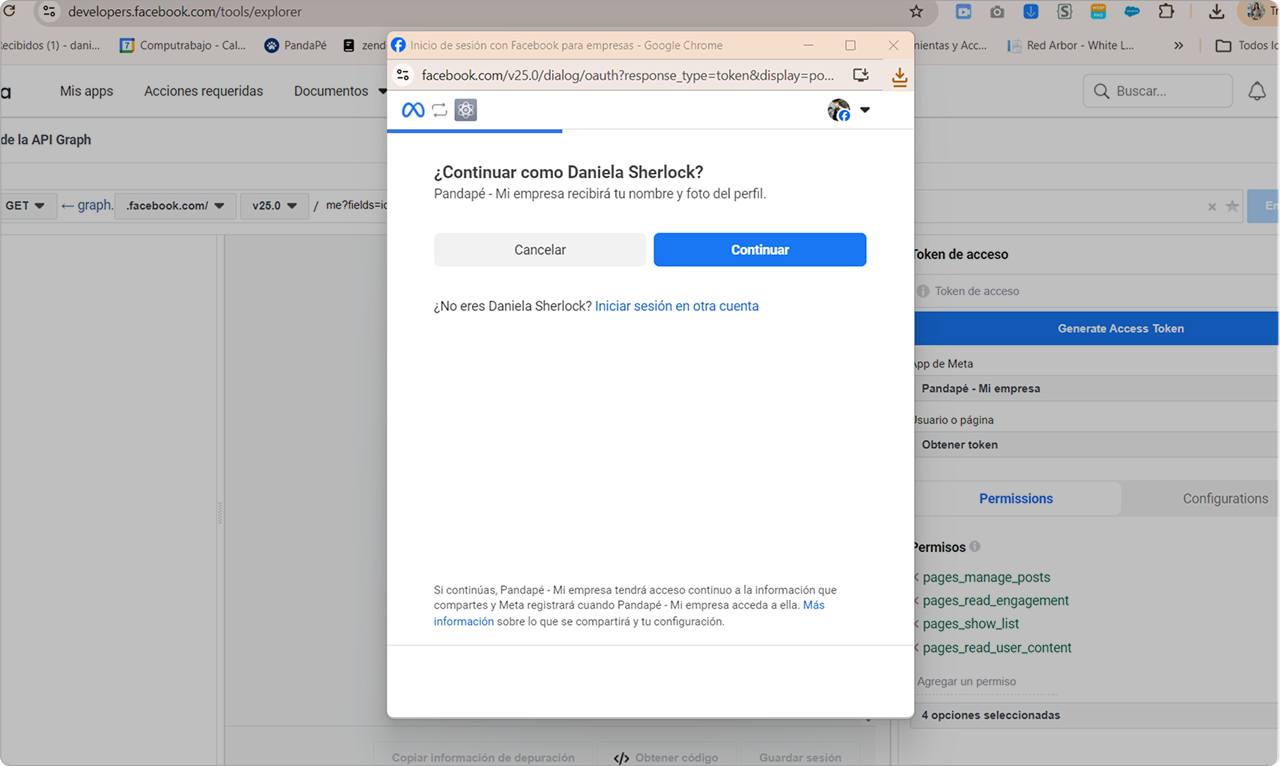1280x766 pixels.
Task: Open the notifications bell icon
Action: coord(1257,91)
